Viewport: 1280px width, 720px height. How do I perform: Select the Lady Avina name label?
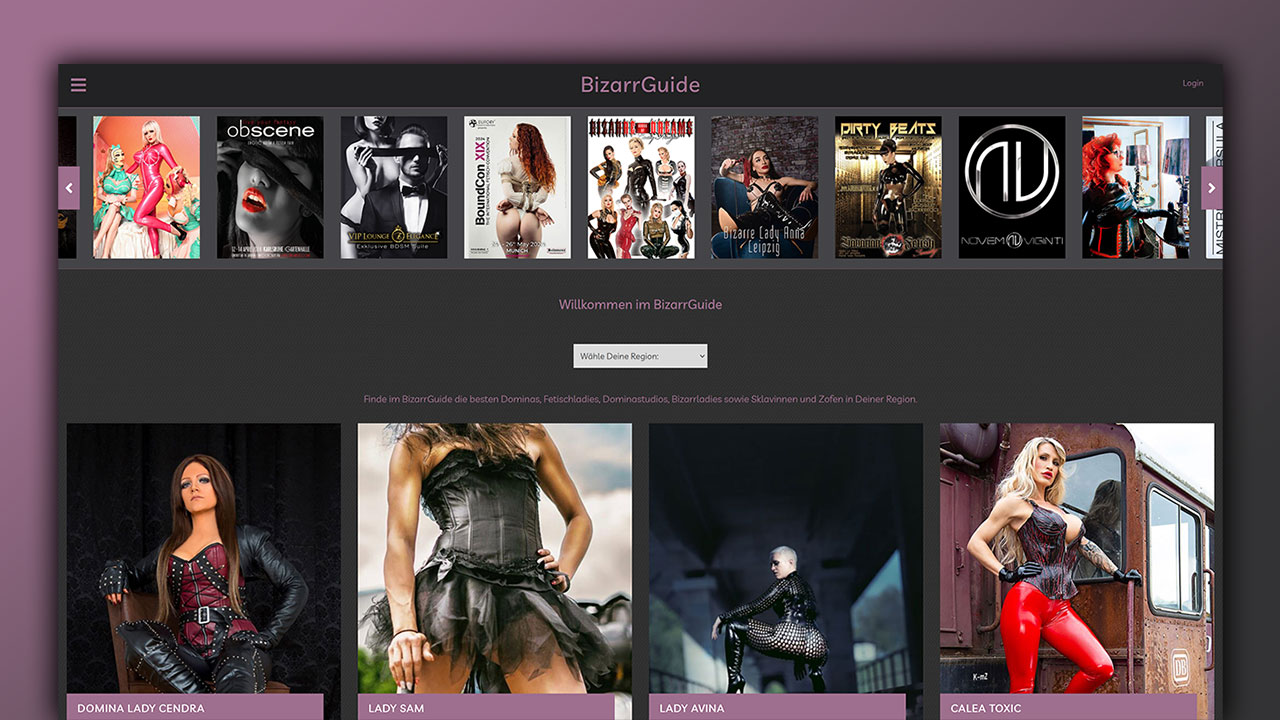[777, 707]
